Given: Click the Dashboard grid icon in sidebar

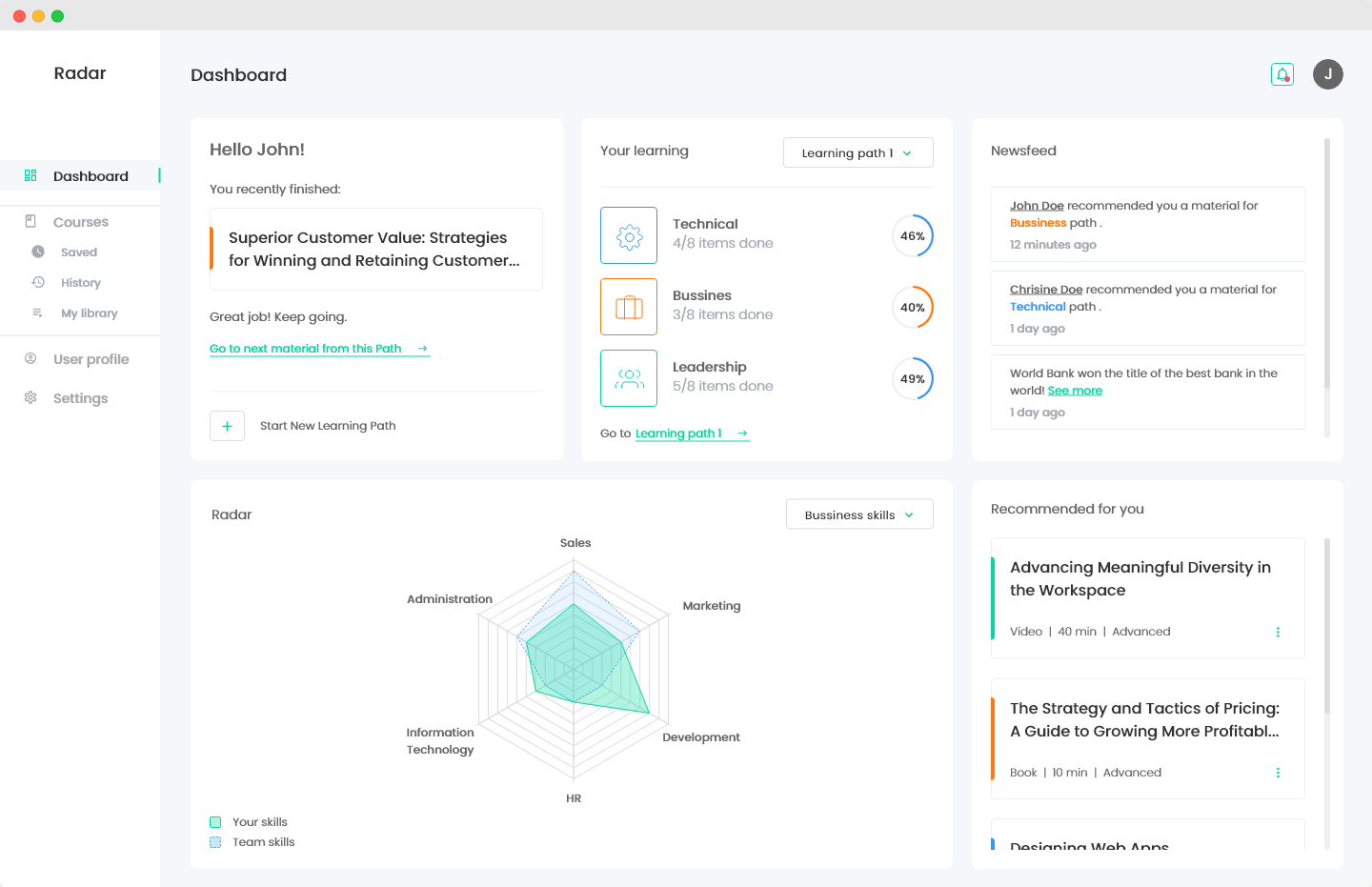Looking at the screenshot, I should click(31, 175).
